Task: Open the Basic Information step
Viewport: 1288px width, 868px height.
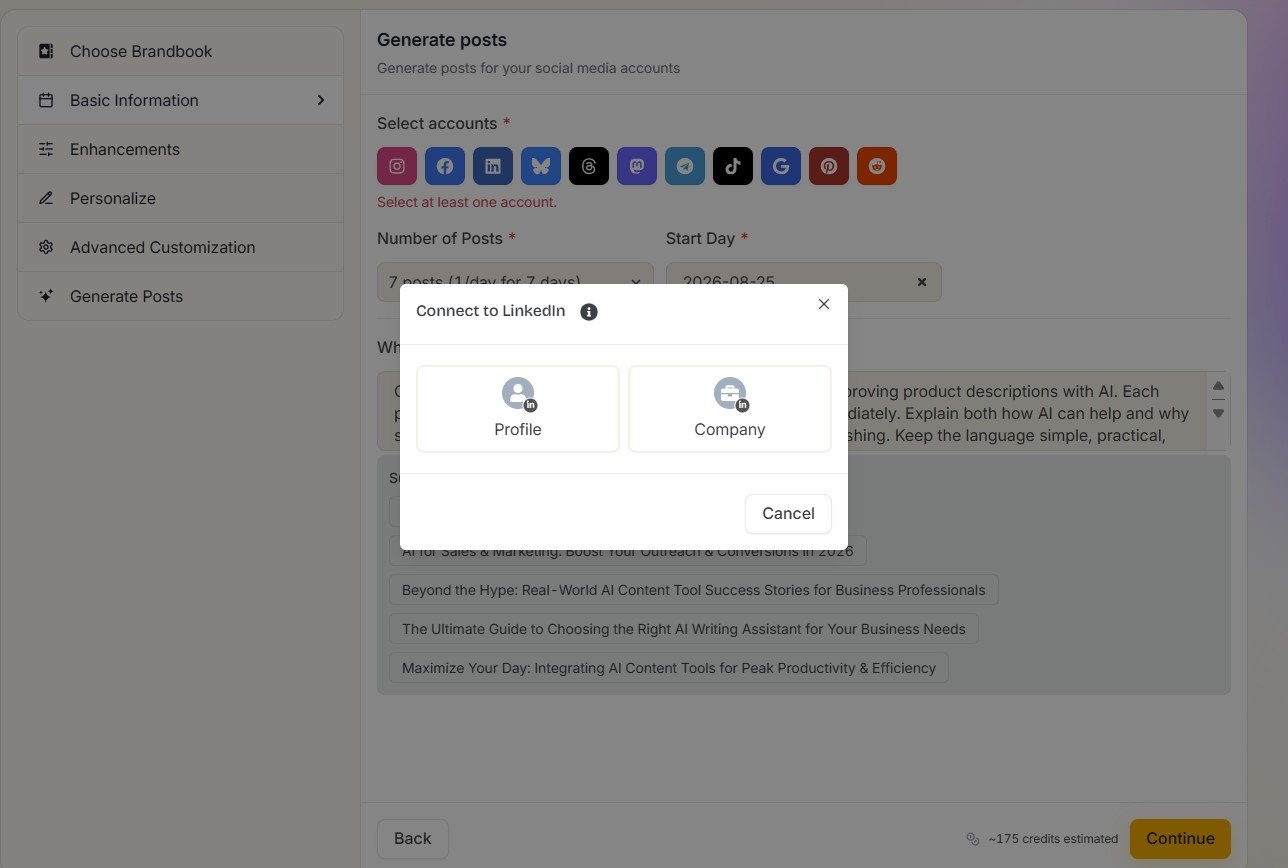Action: [180, 100]
